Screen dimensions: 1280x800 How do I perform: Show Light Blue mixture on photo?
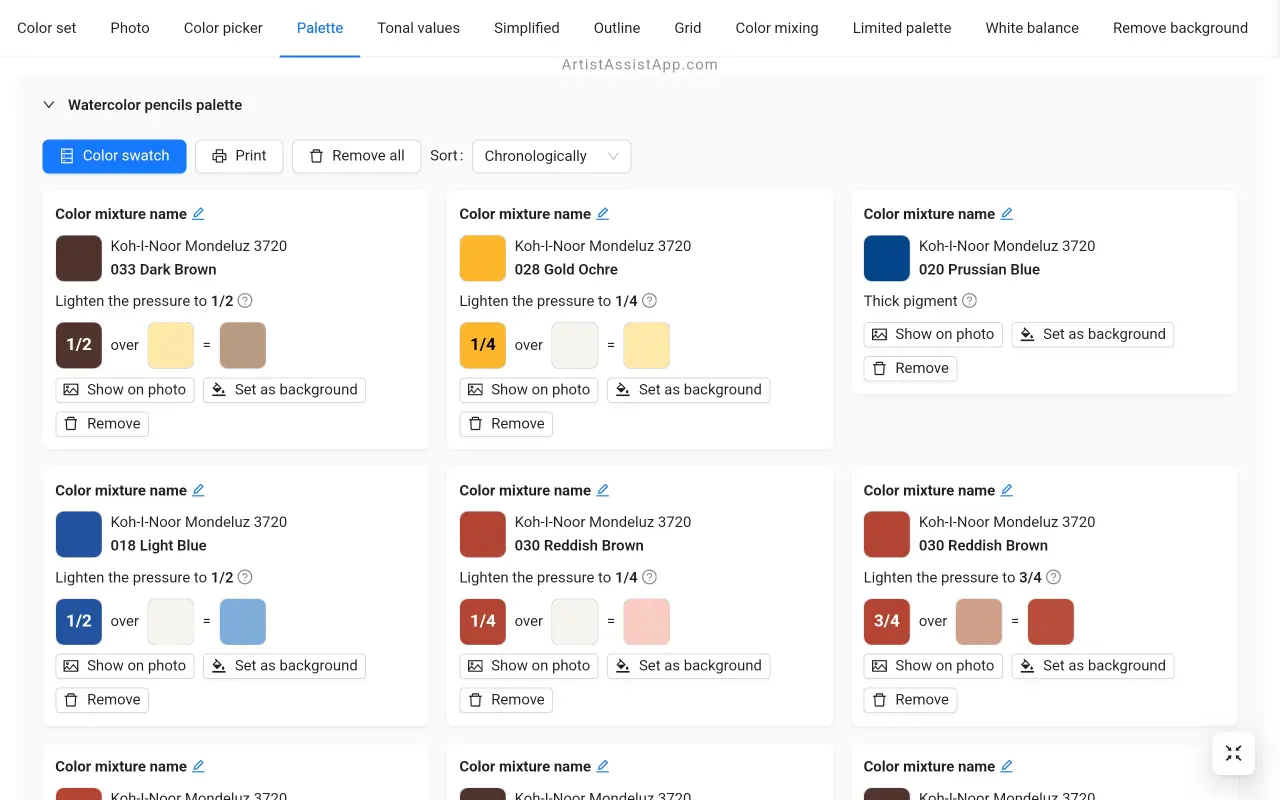point(125,666)
